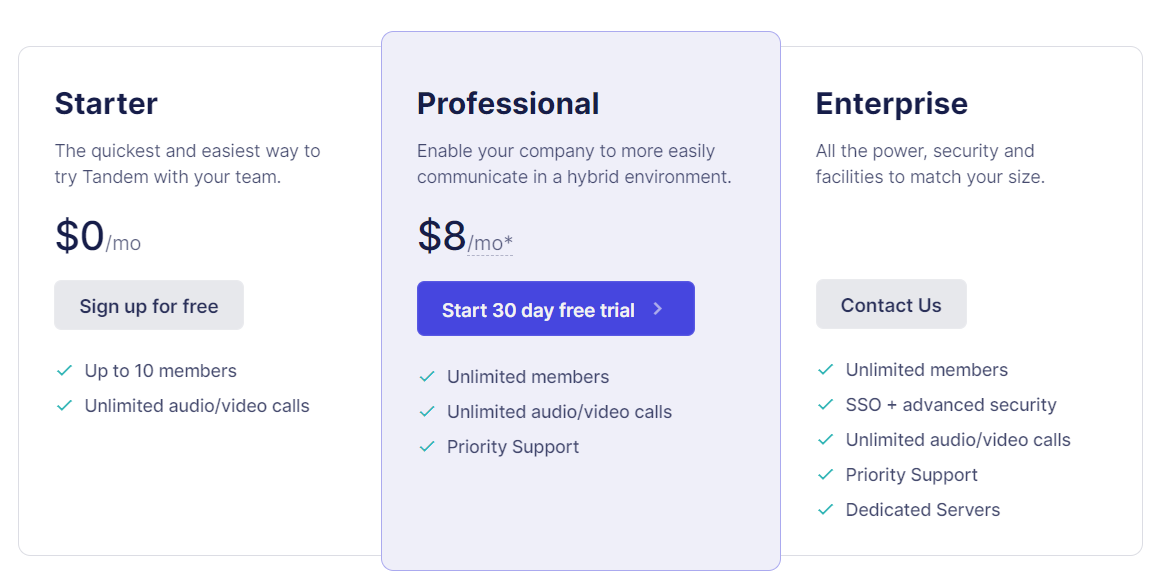
Task: Click checkmark beside SSO + advanced security
Action: (825, 405)
